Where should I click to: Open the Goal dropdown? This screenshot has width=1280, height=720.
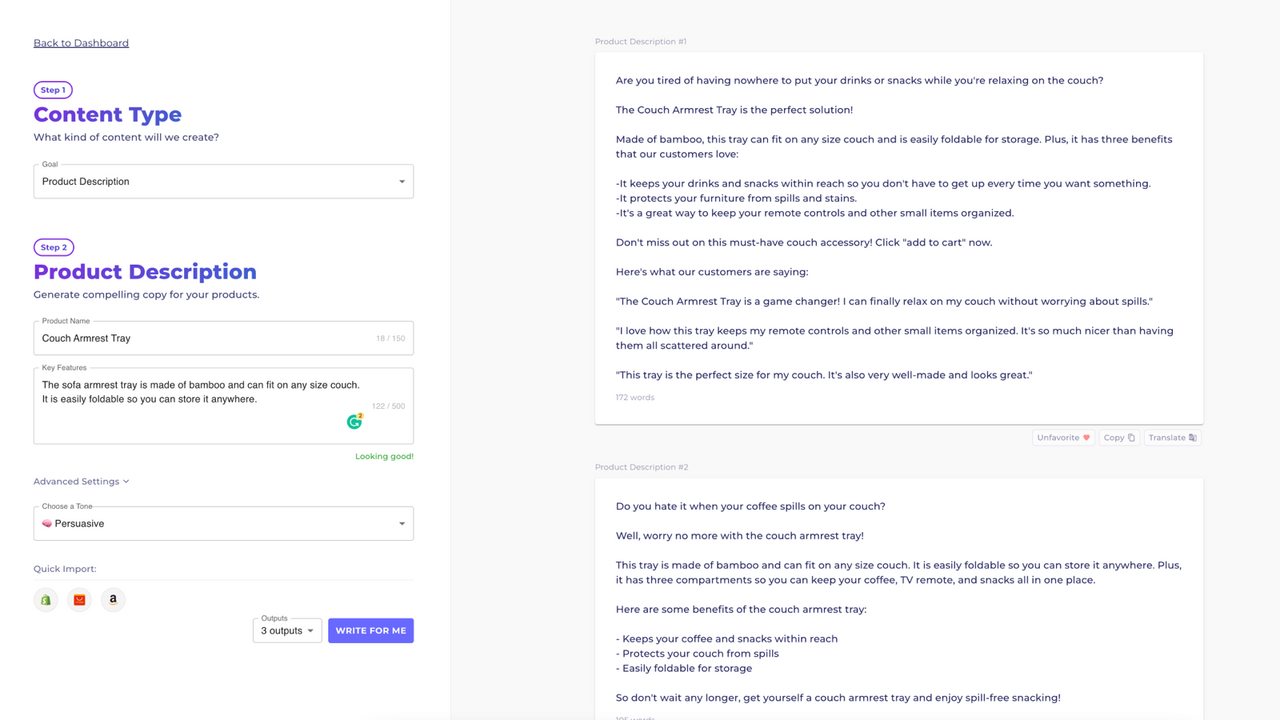223,181
